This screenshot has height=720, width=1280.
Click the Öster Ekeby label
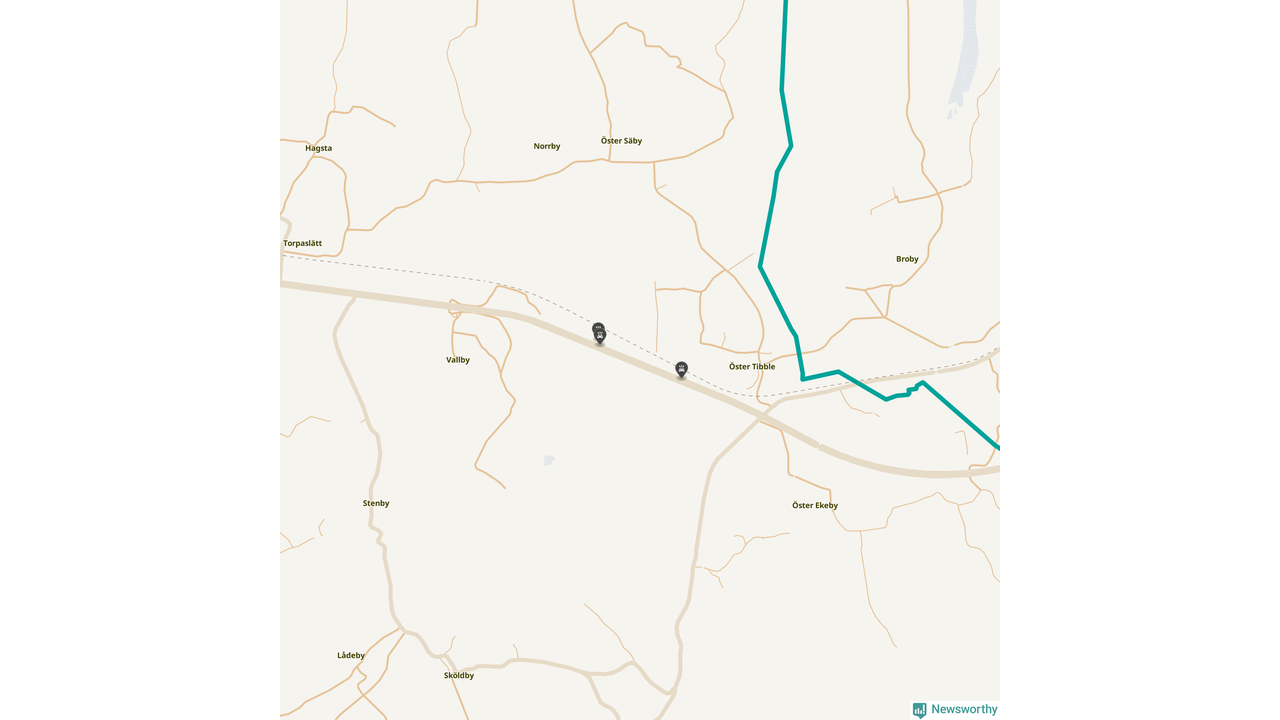coord(815,506)
